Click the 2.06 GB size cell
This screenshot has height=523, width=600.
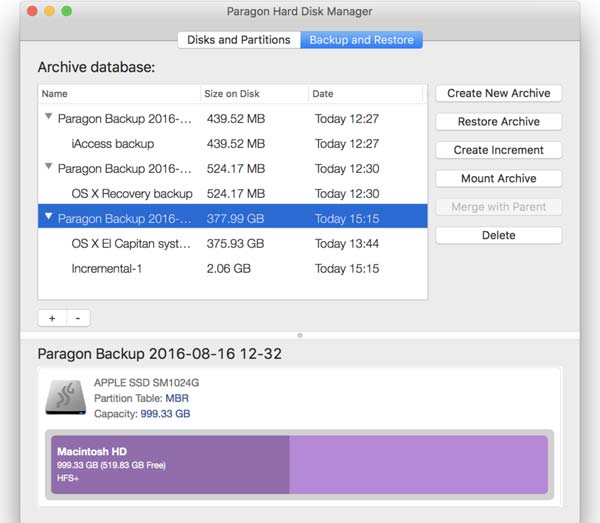[229, 269]
